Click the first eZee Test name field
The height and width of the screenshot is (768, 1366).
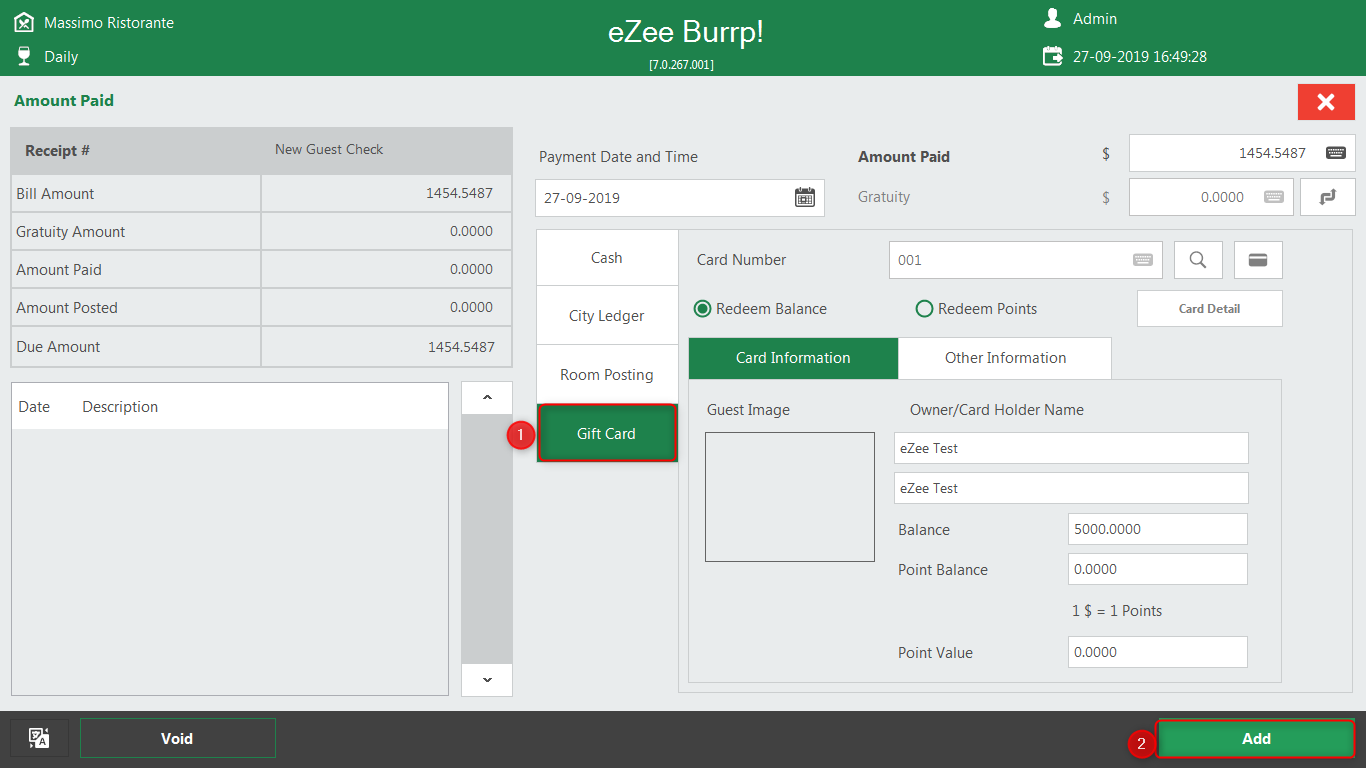[x=1071, y=448]
